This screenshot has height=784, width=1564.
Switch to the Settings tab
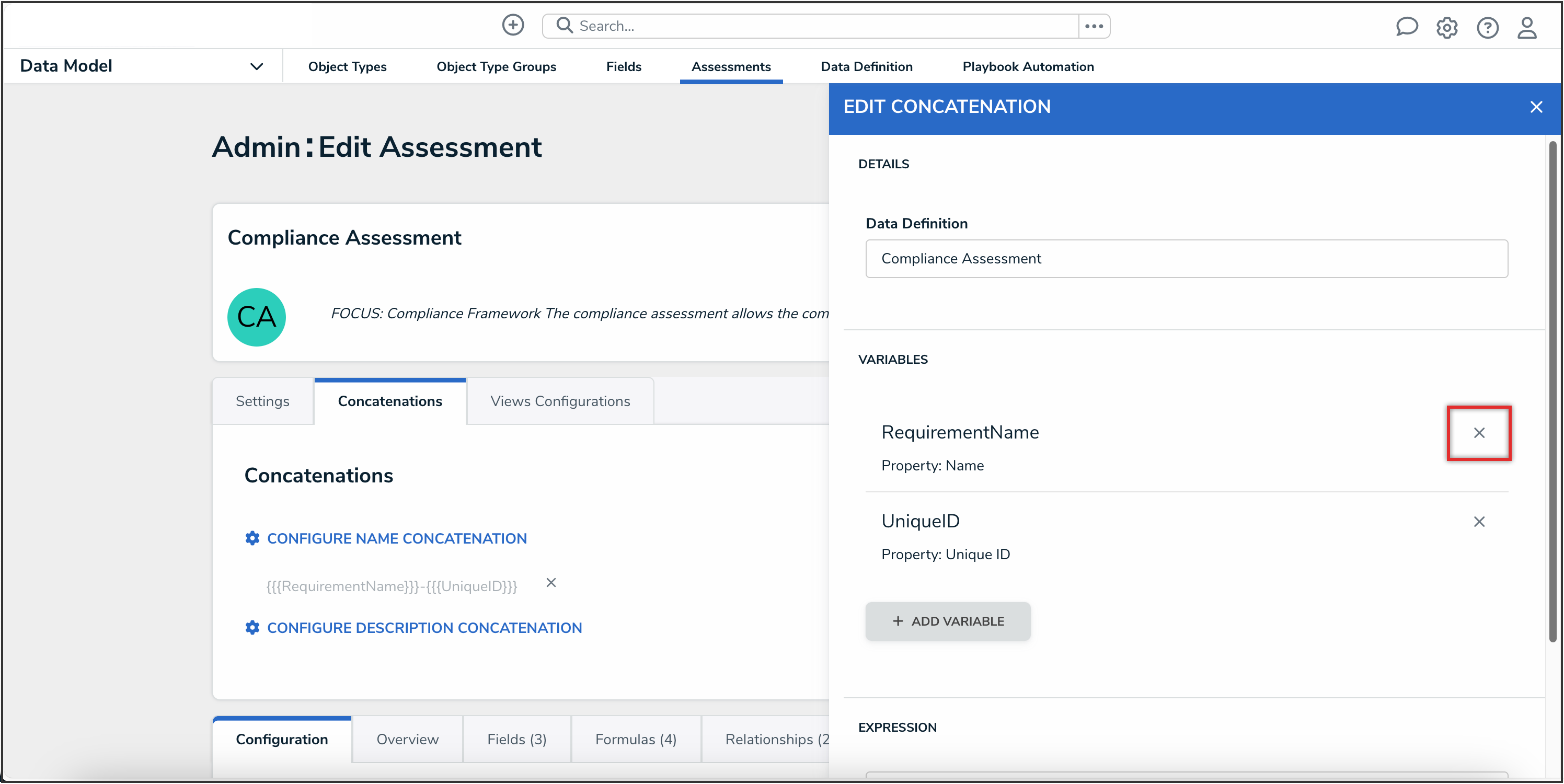point(262,401)
